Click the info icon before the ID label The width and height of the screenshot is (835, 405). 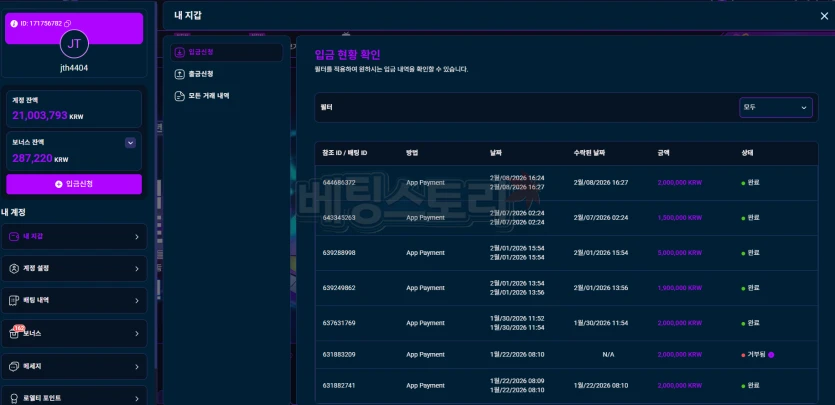point(14,24)
